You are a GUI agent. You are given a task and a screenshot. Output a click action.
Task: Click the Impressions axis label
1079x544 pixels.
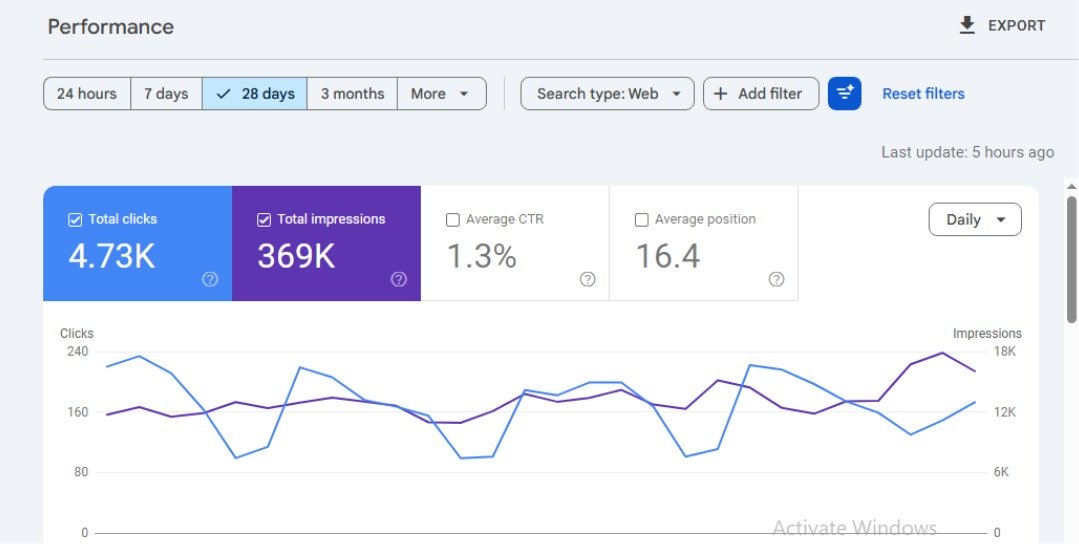click(x=987, y=334)
